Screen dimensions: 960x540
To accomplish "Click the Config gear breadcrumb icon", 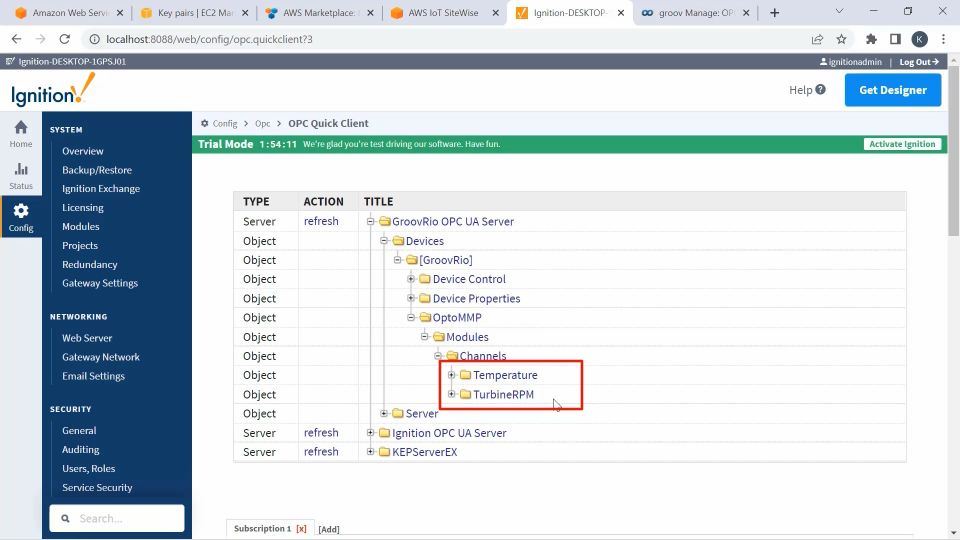I will [x=204, y=123].
